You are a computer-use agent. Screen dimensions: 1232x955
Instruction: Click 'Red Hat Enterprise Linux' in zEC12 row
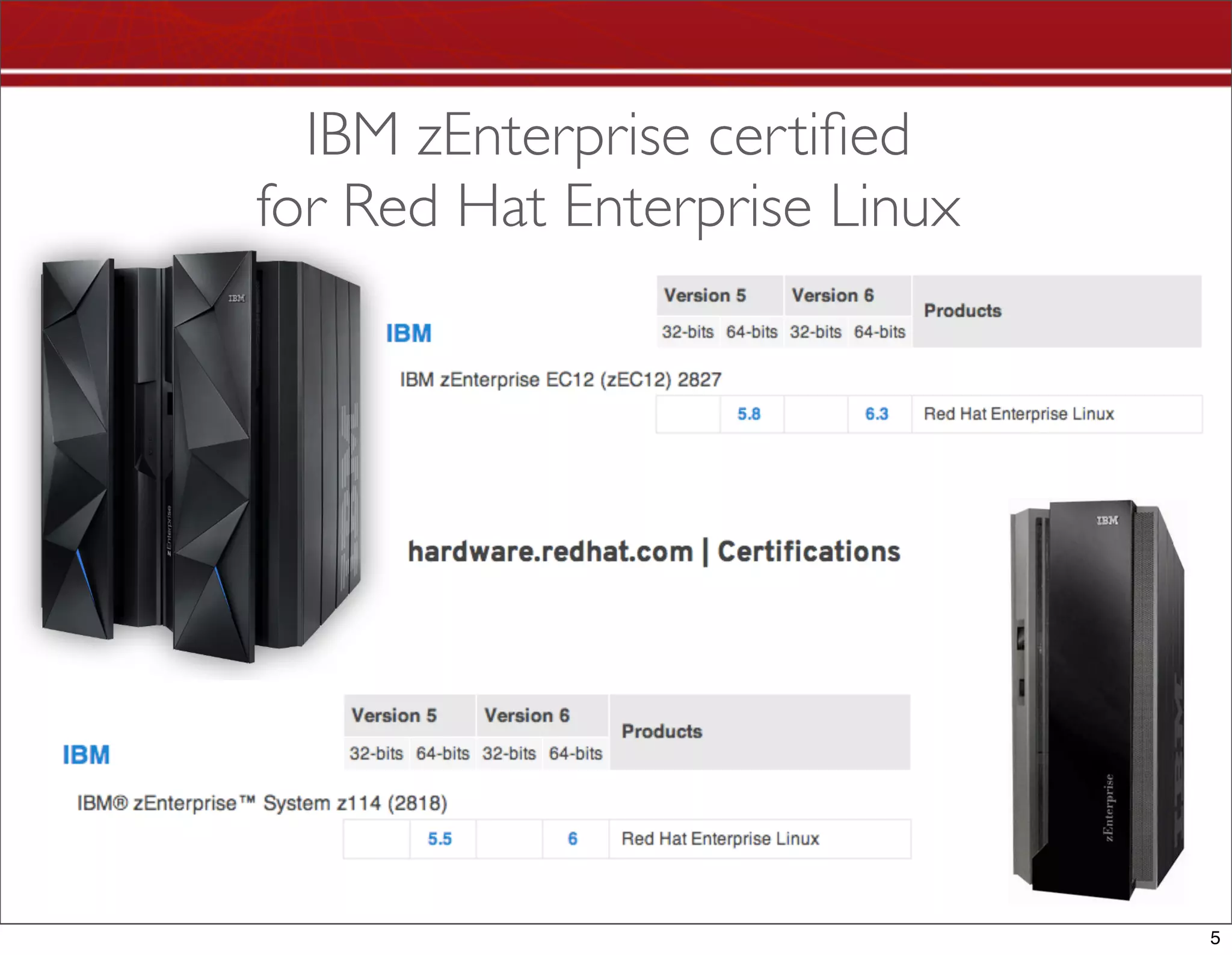point(1019,414)
